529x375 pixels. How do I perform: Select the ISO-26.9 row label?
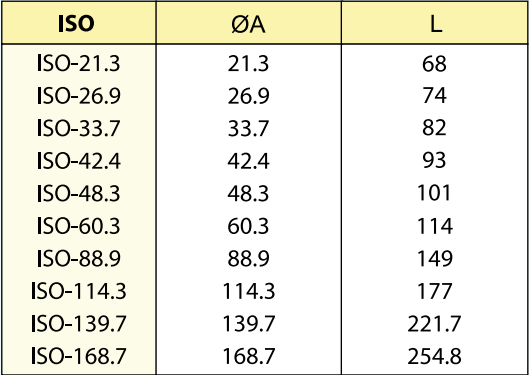79,95
